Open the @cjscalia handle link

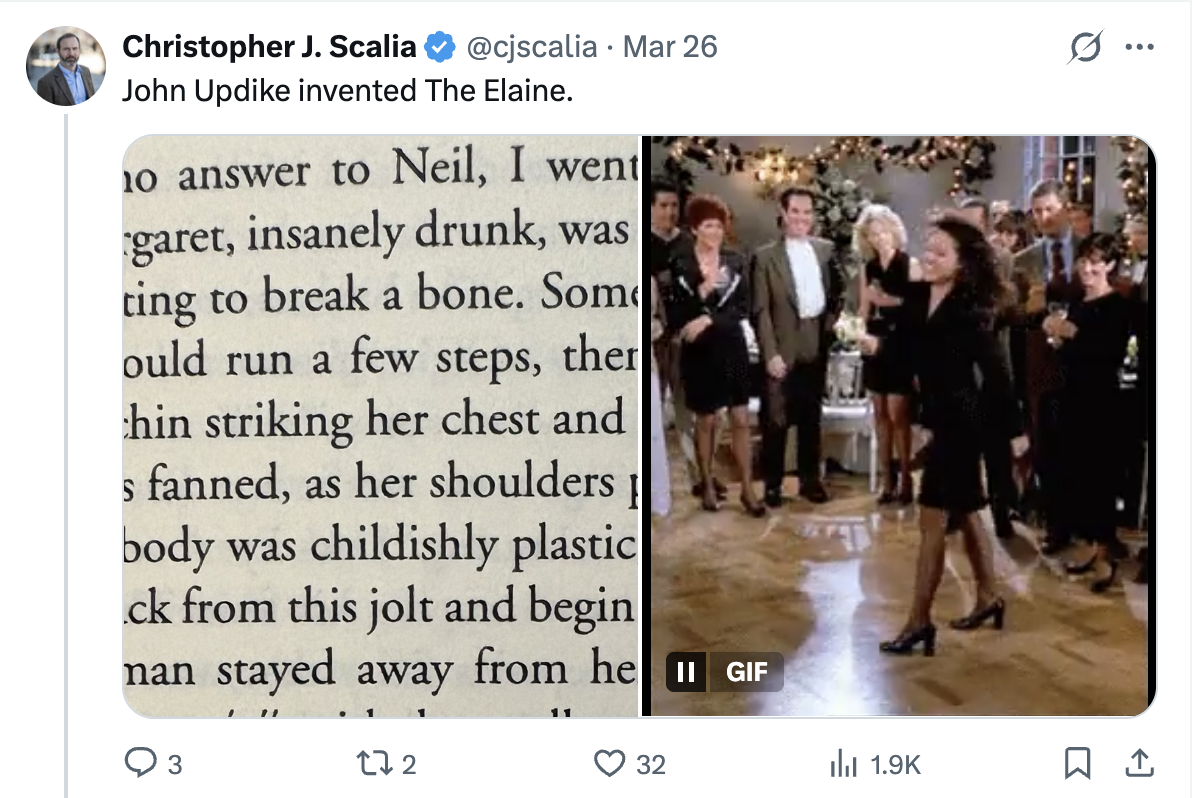(x=530, y=46)
